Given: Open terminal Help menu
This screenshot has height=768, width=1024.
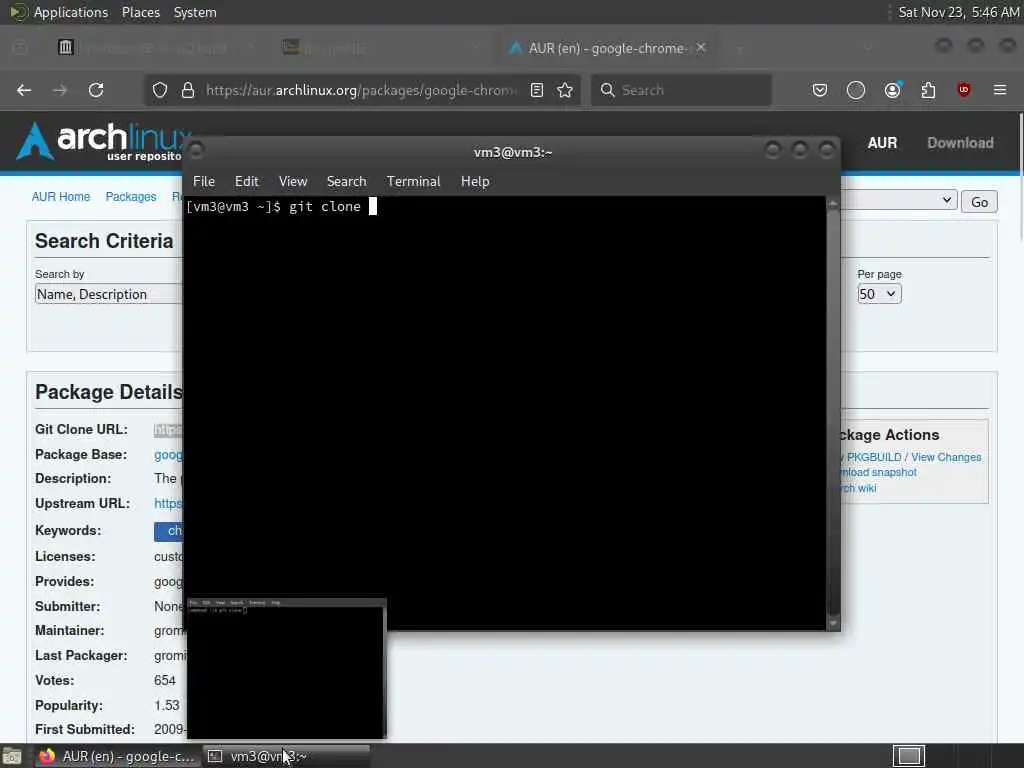Looking at the screenshot, I should (x=475, y=182).
